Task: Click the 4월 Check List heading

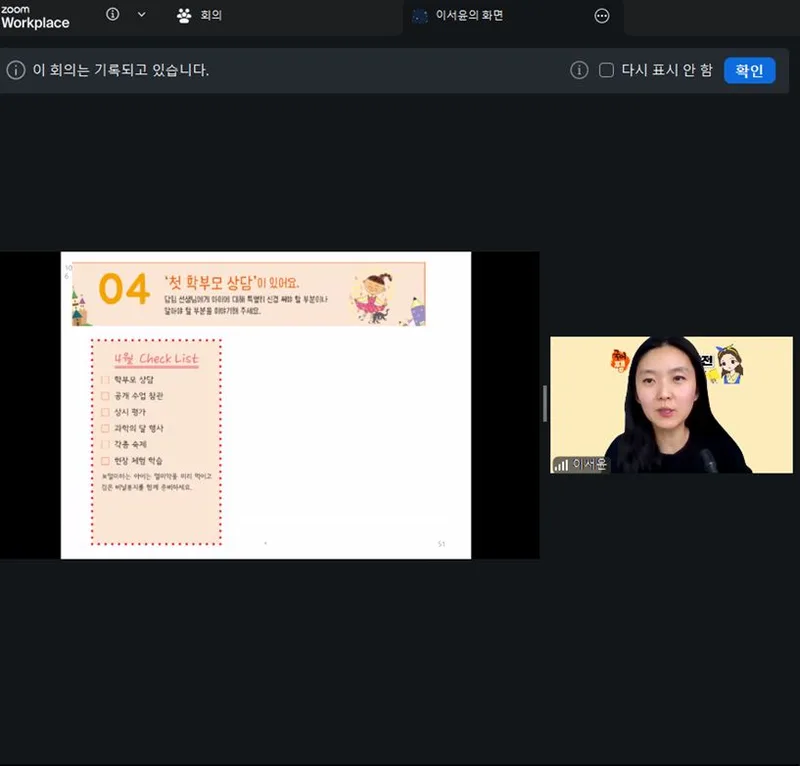Action: pyautogui.click(x=156, y=358)
